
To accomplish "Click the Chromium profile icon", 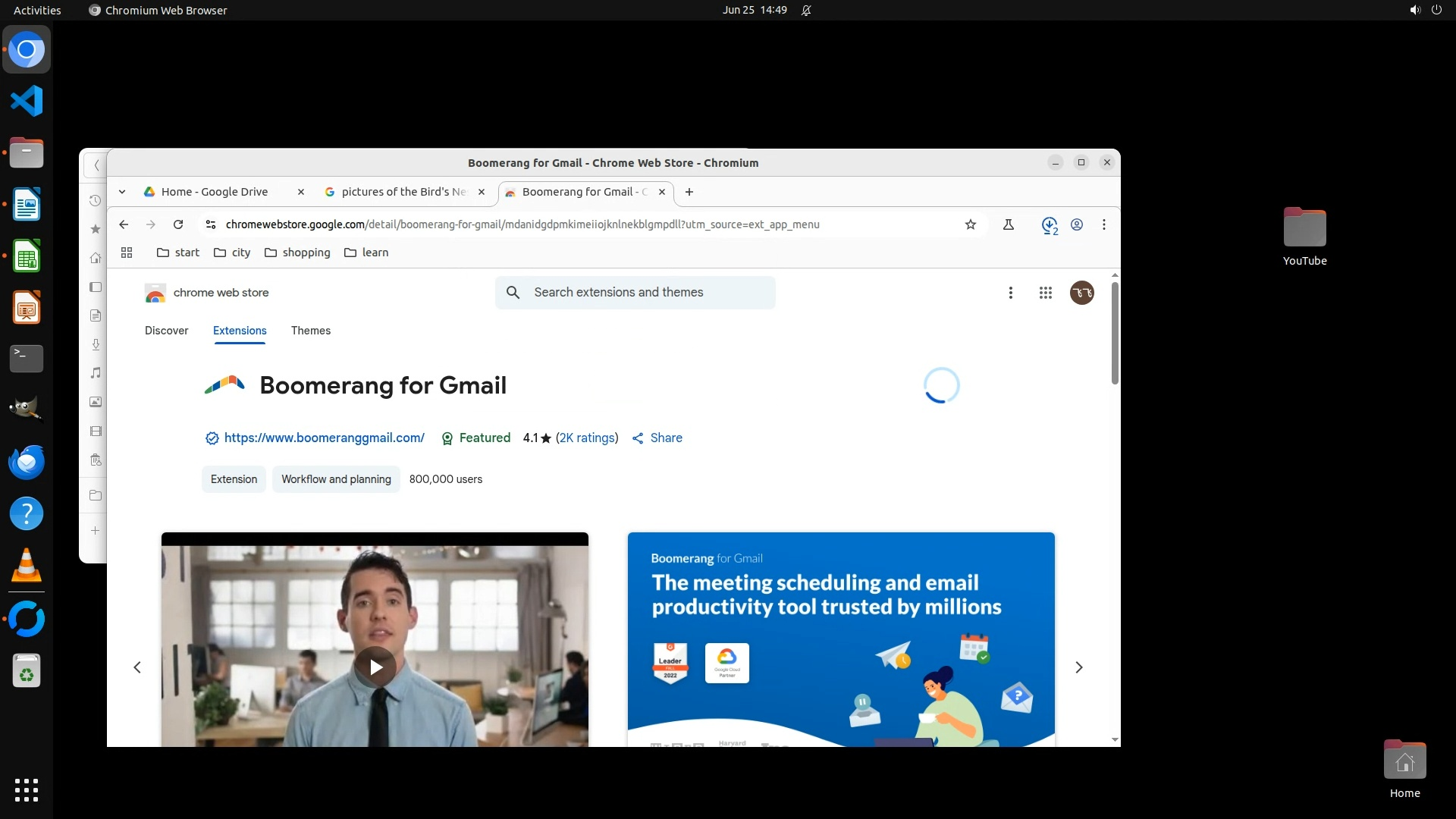I will coord(1076,224).
